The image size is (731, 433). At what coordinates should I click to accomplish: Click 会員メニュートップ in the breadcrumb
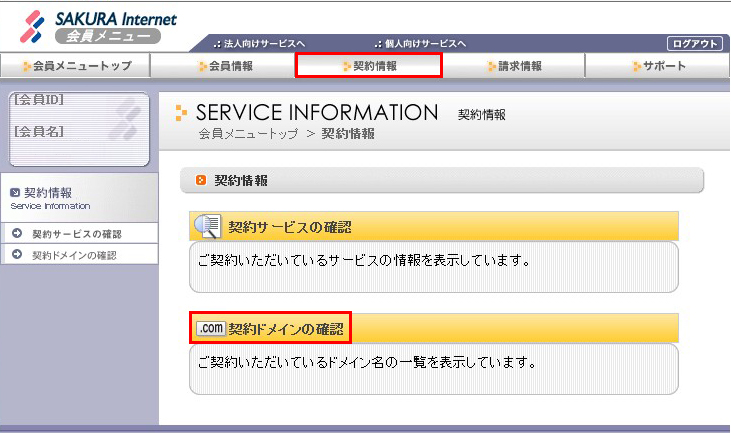[x=247, y=134]
